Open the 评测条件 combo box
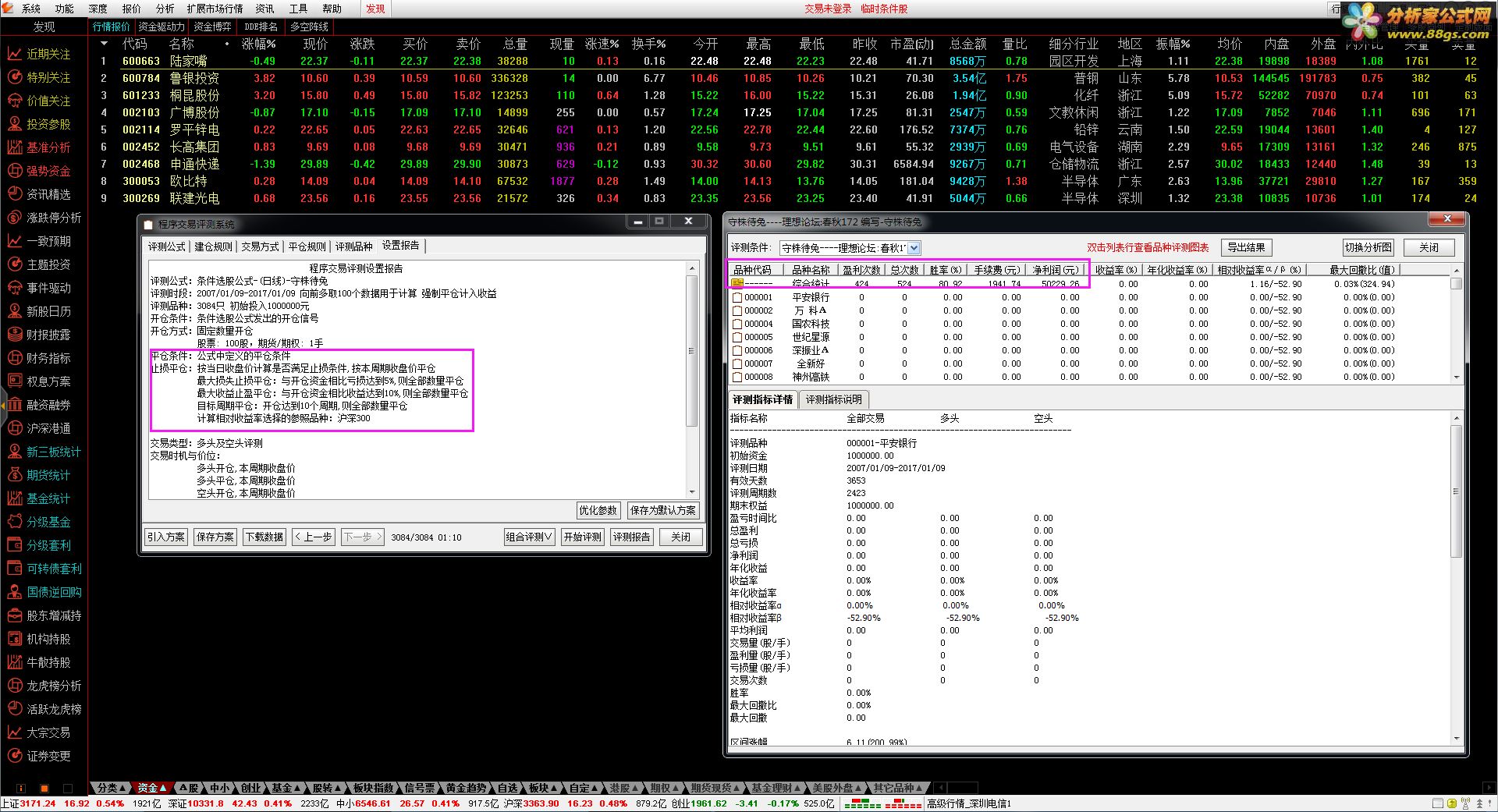1498x812 pixels. pyautogui.click(x=850, y=248)
